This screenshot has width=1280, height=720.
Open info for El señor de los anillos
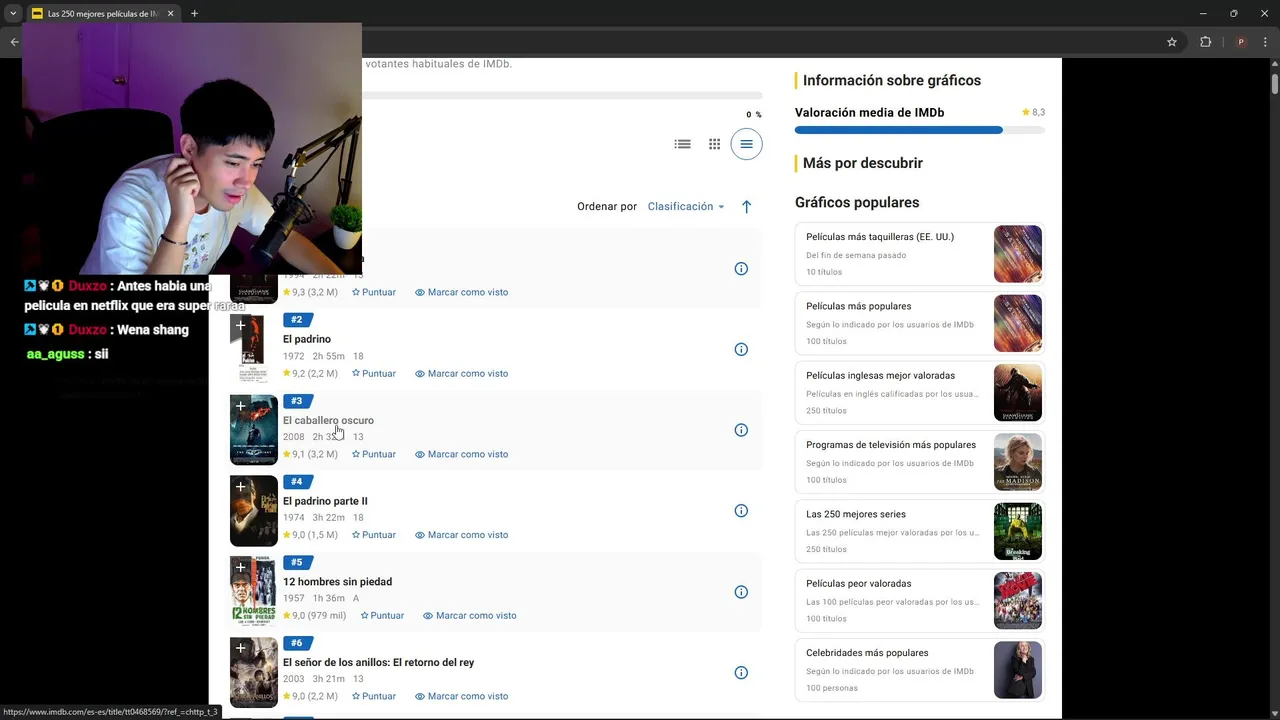pos(741,673)
